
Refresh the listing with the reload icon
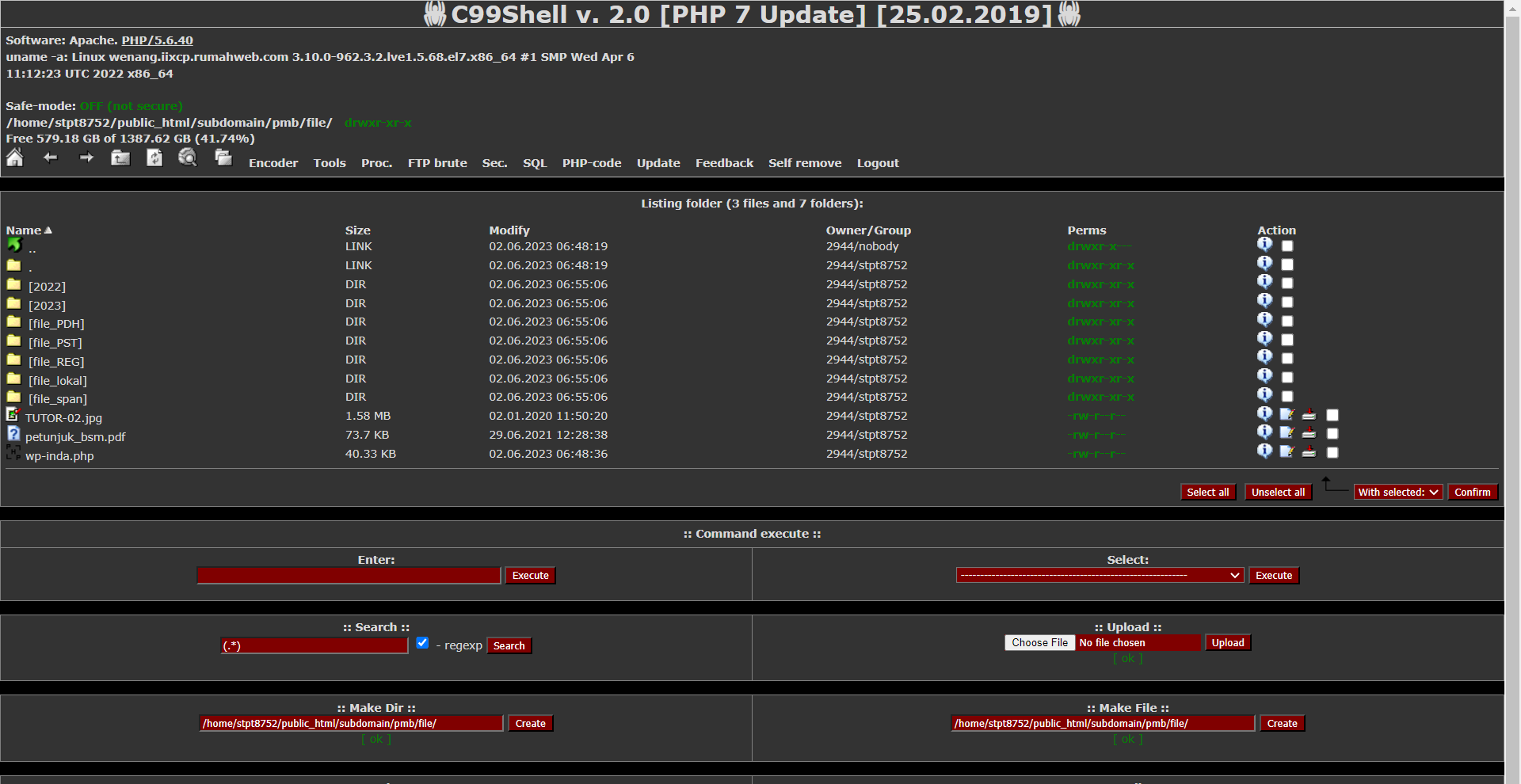pos(154,158)
